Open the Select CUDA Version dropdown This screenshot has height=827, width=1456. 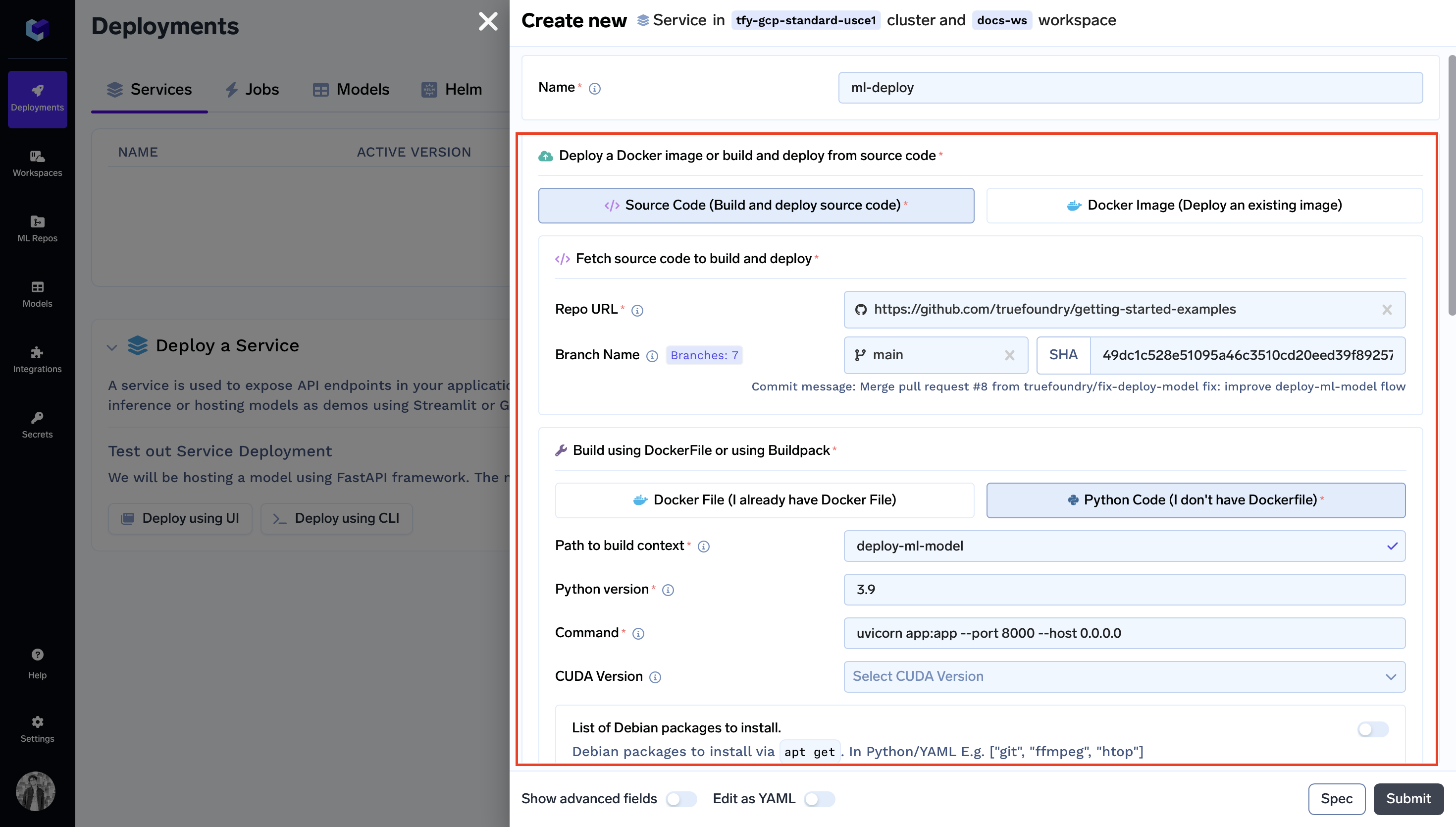[1124, 676]
